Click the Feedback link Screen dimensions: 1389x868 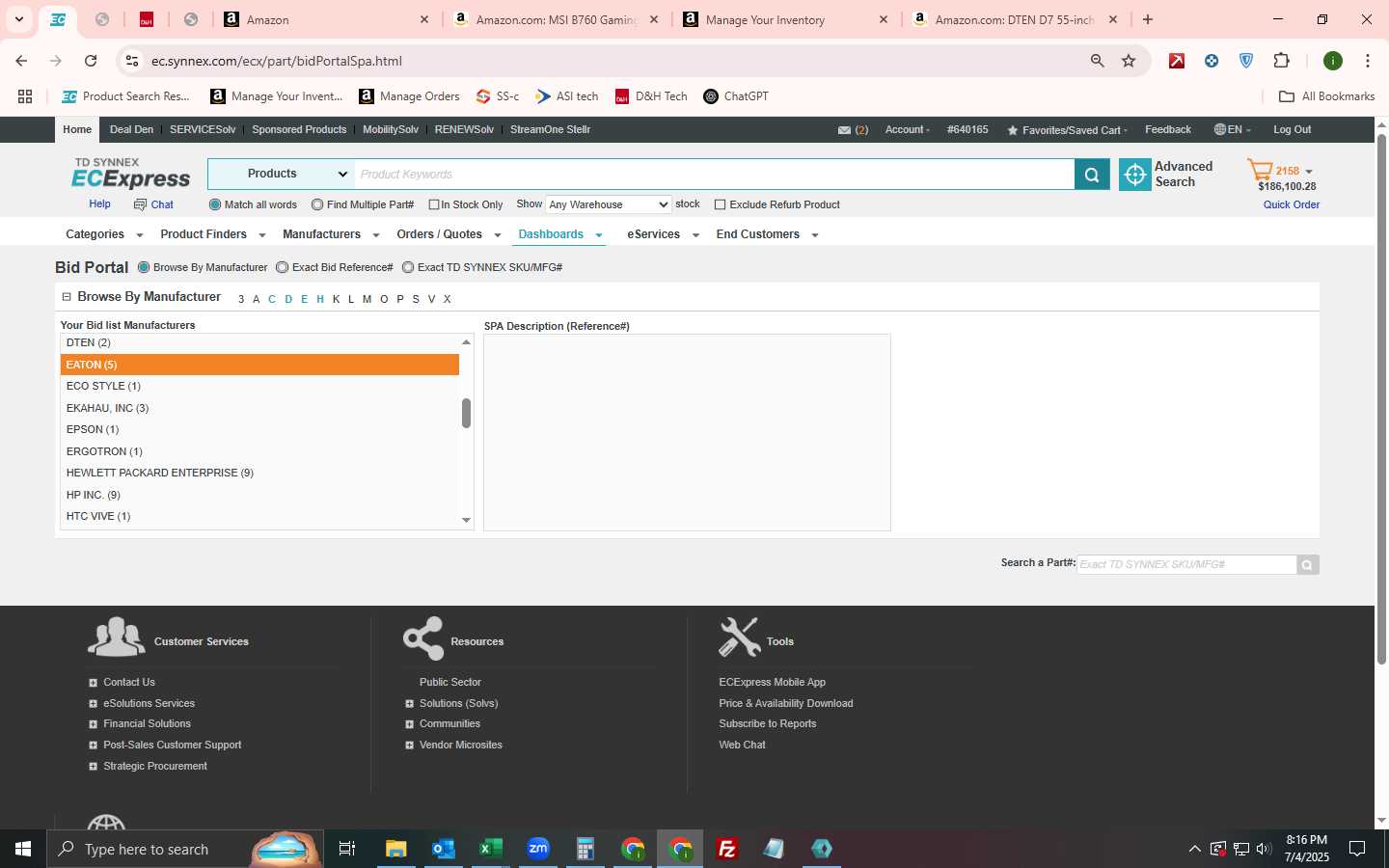click(x=1167, y=130)
